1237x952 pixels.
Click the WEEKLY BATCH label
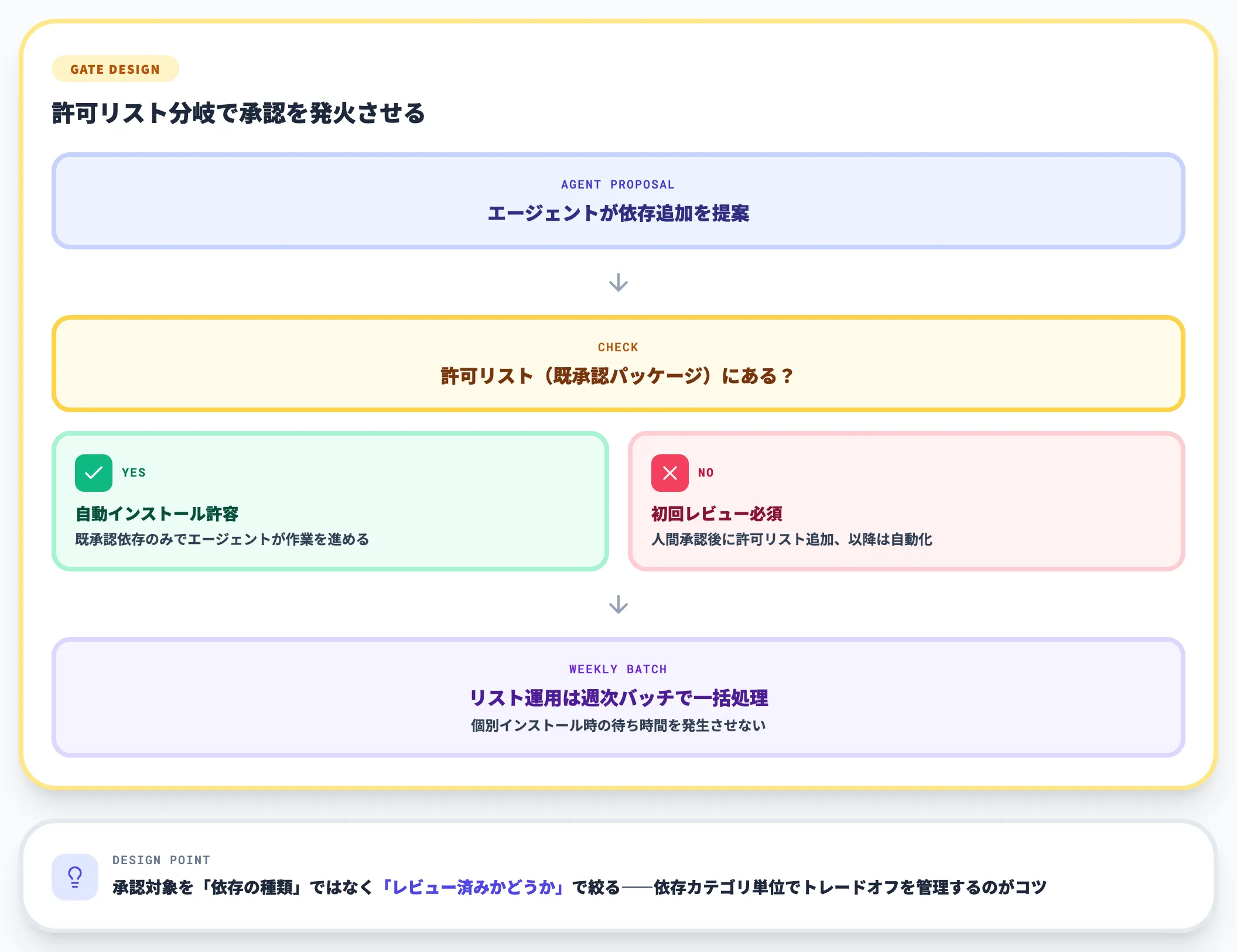(x=618, y=669)
